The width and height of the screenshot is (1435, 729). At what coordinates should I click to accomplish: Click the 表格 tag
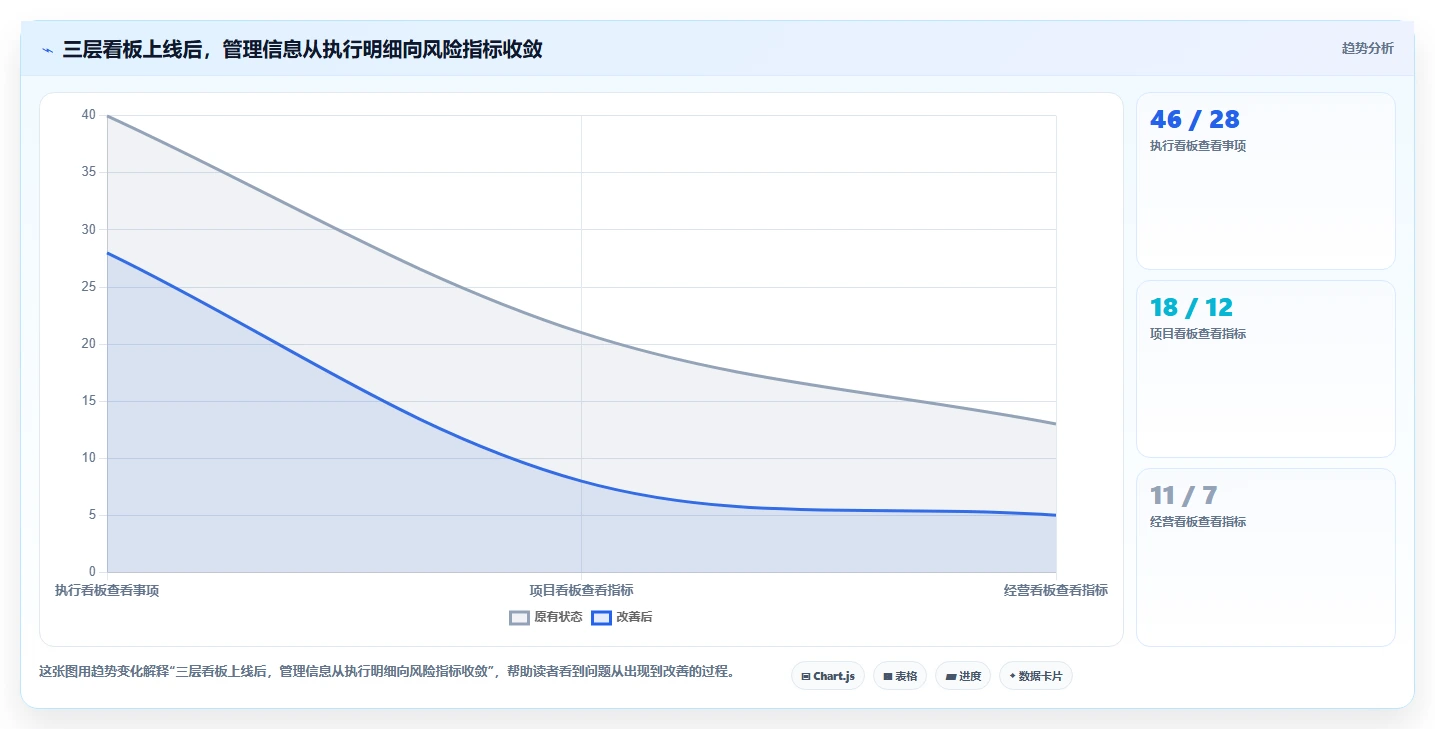pyautogui.click(x=900, y=676)
